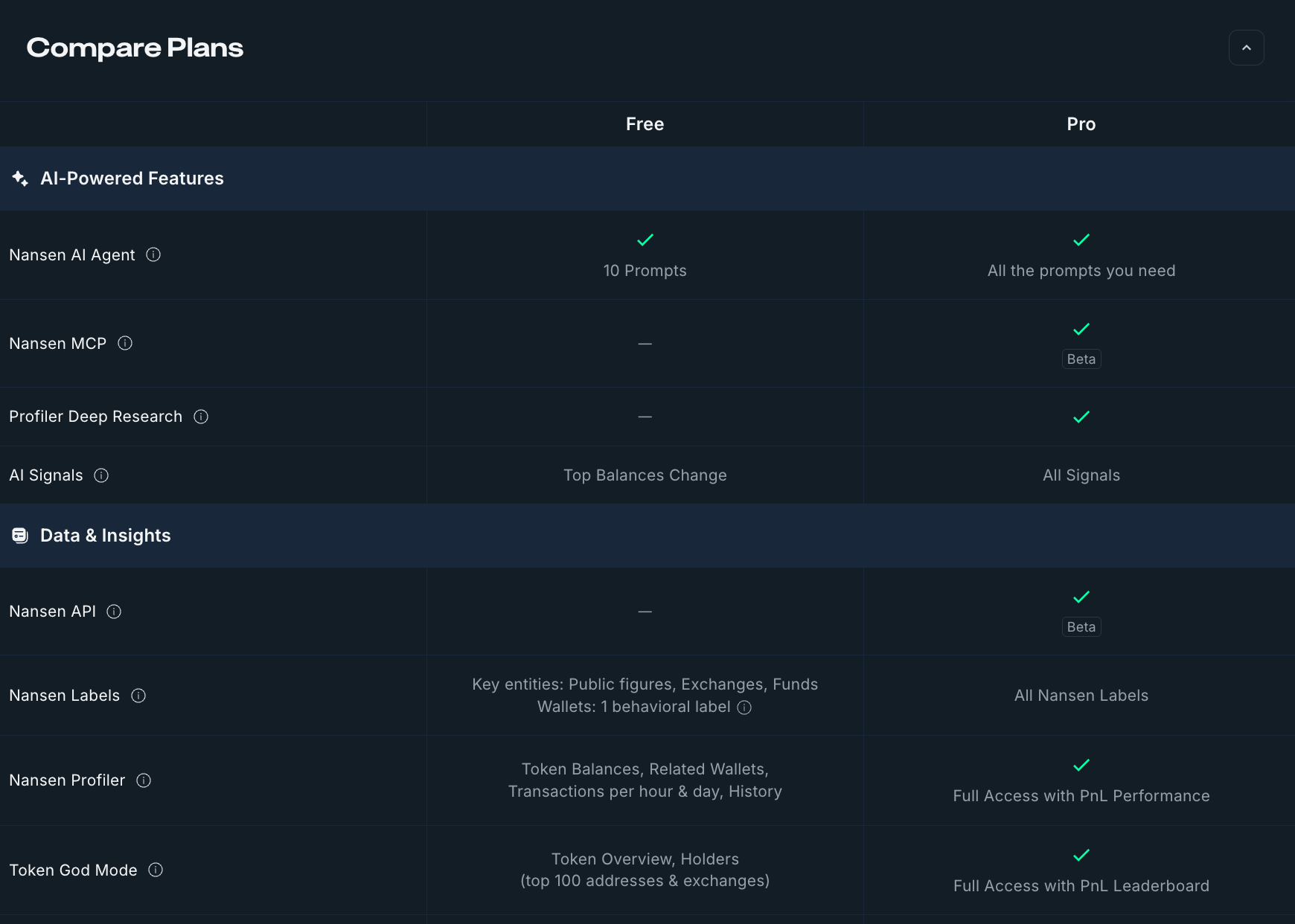Open the Profiler Deep Research info icon
The height and width of the screenshot is (924, 1295).
point(200,417)
